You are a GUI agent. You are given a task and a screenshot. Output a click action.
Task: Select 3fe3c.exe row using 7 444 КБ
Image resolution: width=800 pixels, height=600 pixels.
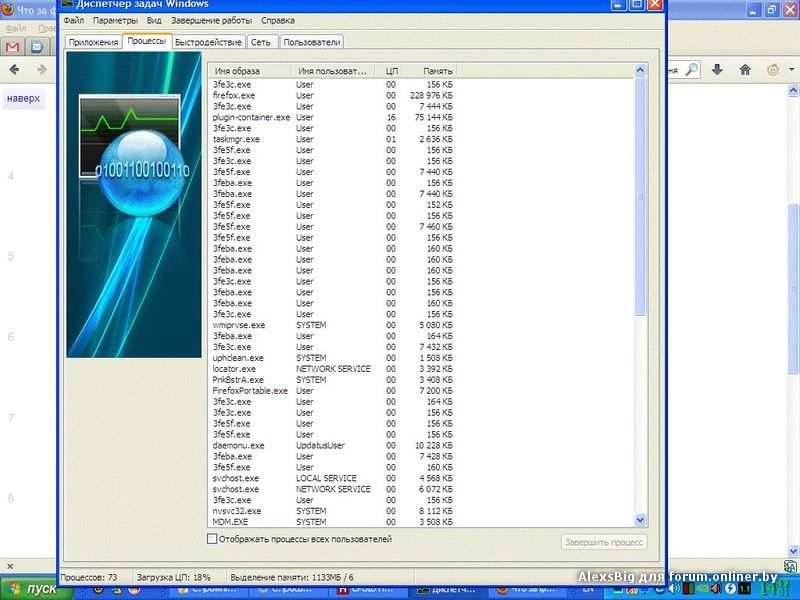333,107
